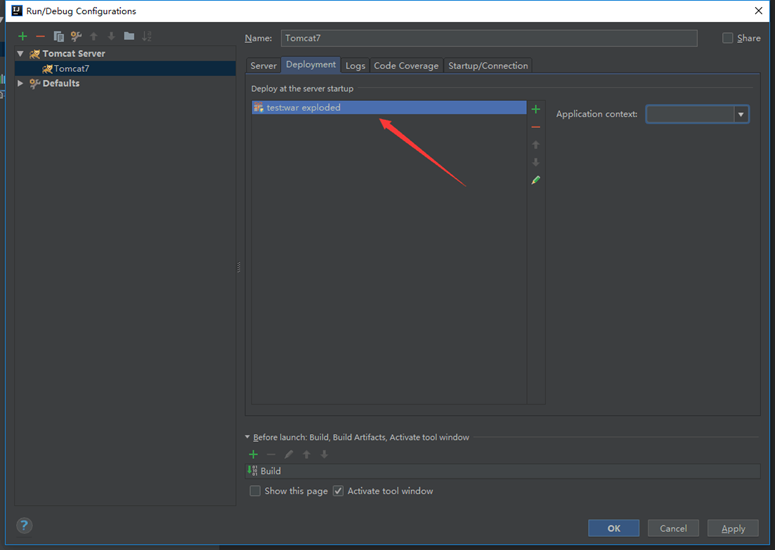The image size is (775, 550).
Task: Move configuration up in the left toolbar
Action: click(x=94, y=36)
